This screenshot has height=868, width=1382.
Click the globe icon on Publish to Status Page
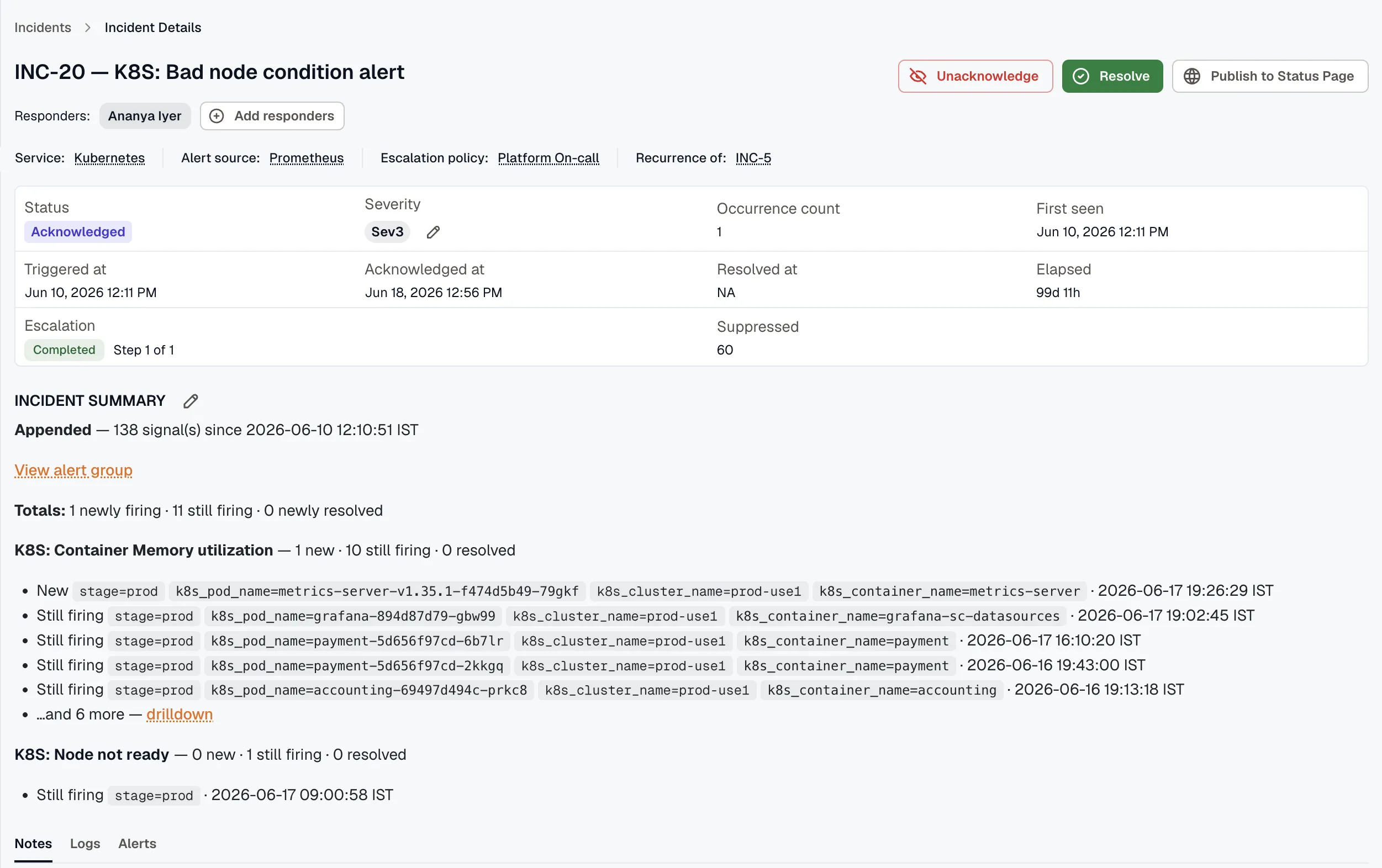[1192, 76]
